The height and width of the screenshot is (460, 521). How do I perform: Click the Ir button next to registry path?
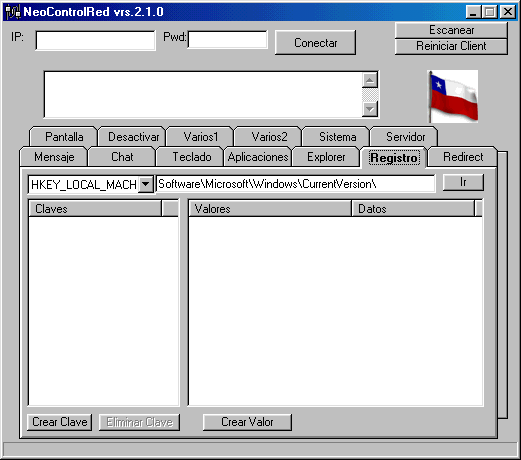click(463, 182)
